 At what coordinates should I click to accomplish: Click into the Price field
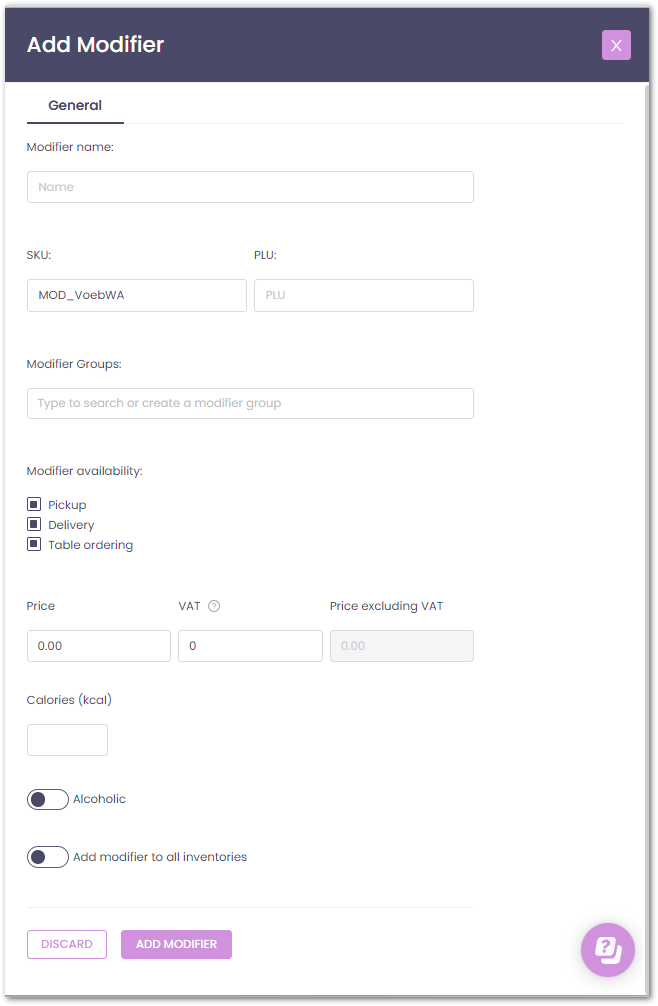click(98, 646)
